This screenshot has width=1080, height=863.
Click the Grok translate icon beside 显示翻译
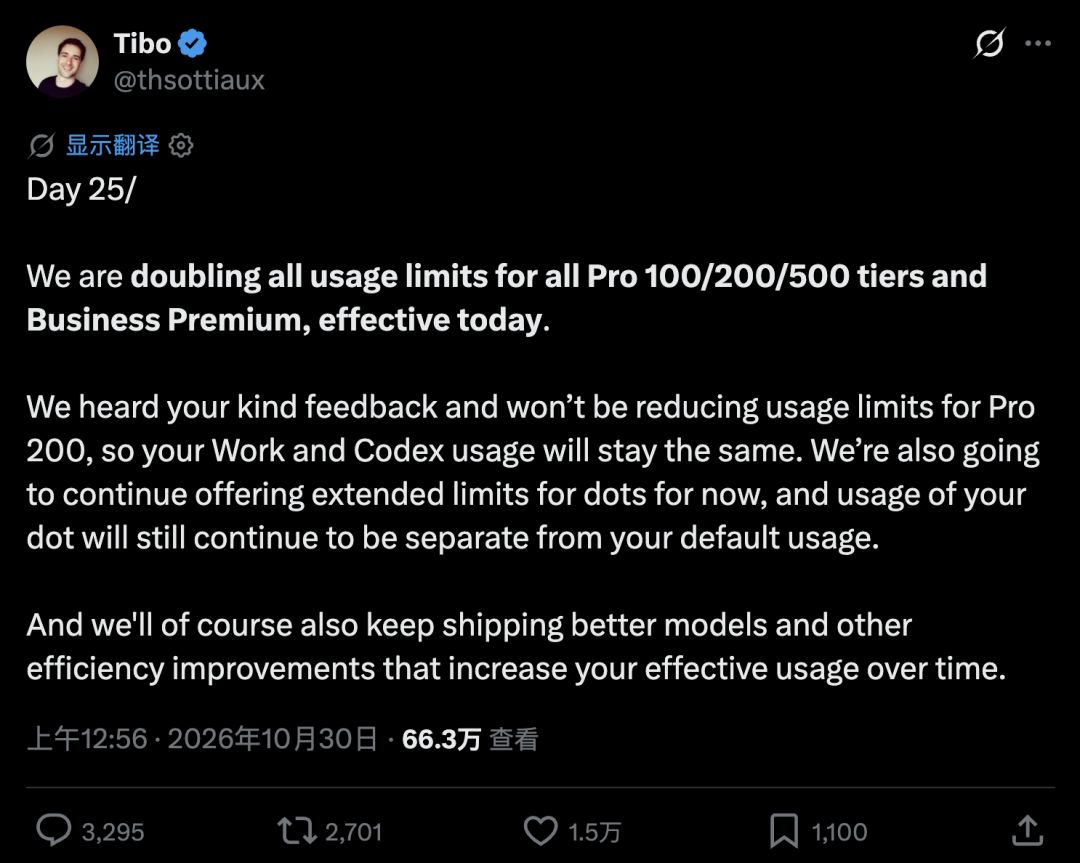pos(41,145)
